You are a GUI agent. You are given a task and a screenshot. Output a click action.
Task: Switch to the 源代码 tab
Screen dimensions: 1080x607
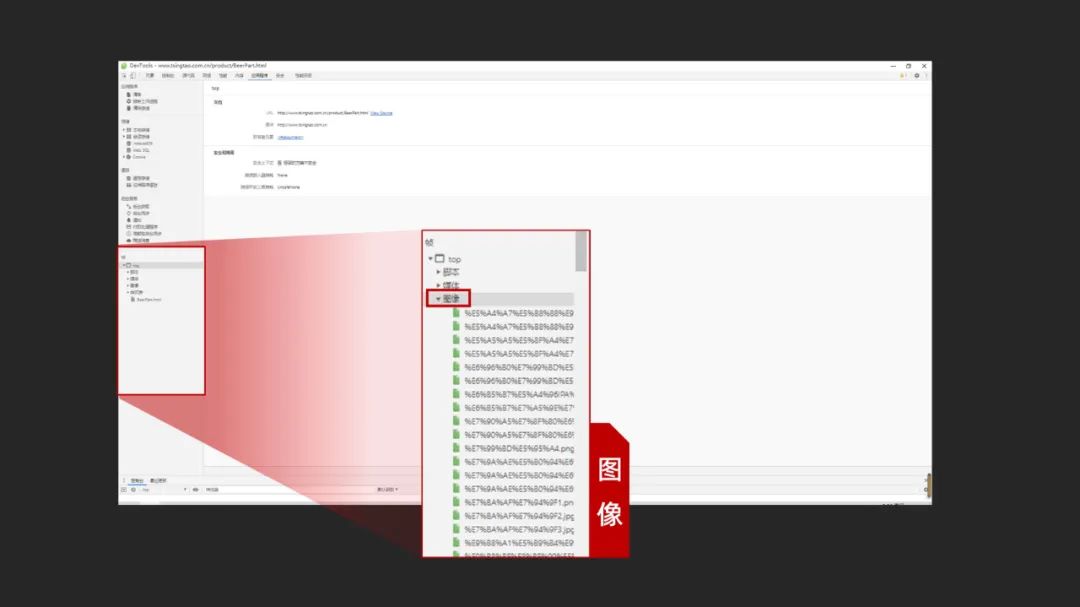point(188,76)
